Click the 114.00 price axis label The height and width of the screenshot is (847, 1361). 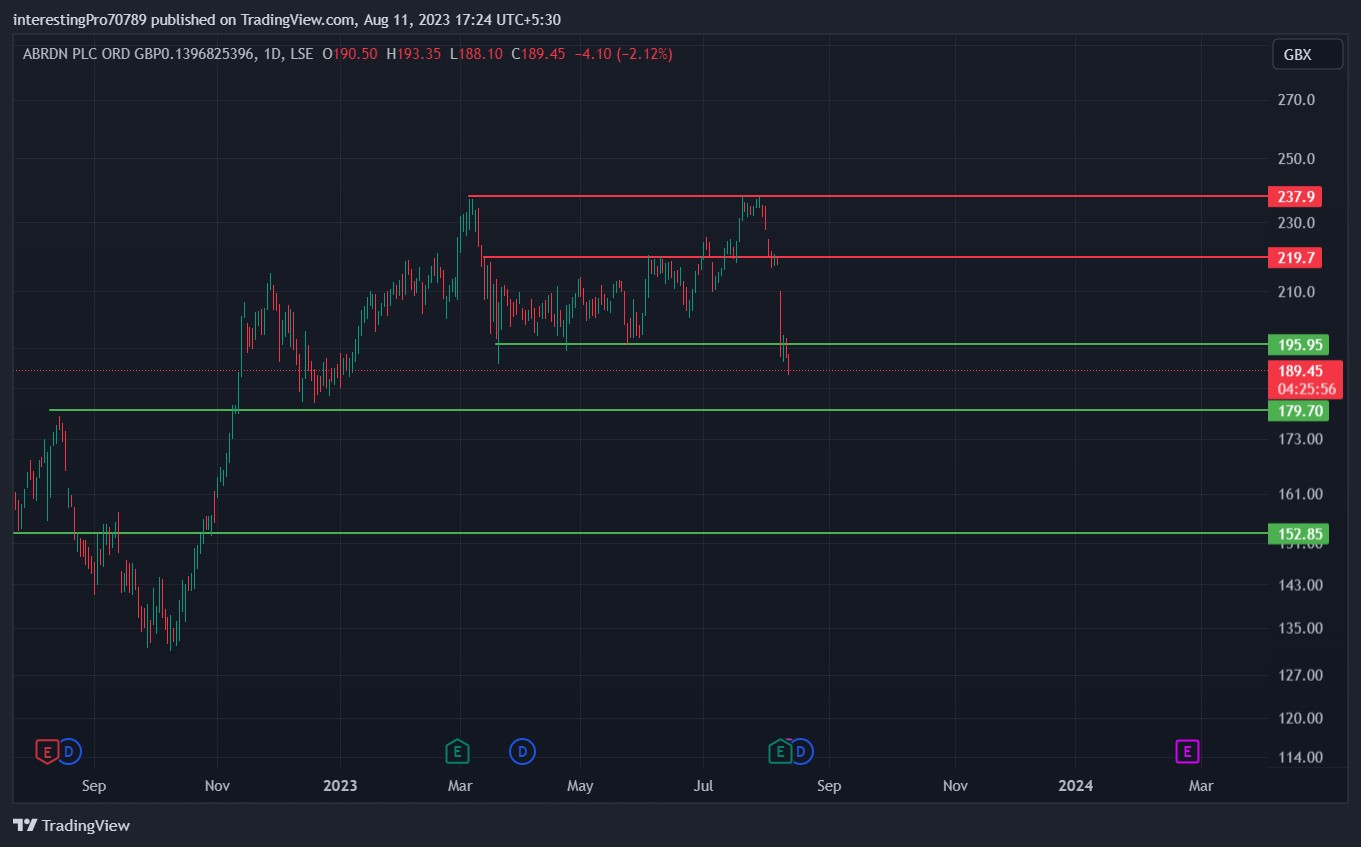tap(1300, 757)
